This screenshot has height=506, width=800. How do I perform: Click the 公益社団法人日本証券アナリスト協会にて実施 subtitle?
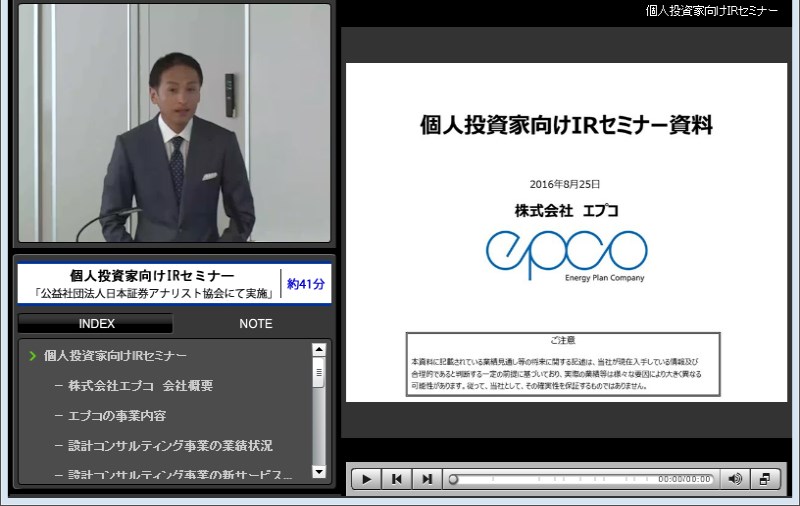coord(153,293)
